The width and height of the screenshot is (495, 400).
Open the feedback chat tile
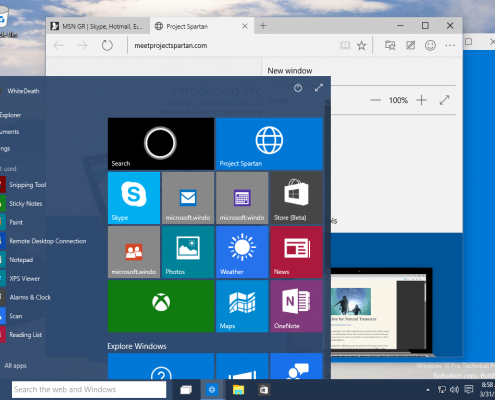pos(296,366)
